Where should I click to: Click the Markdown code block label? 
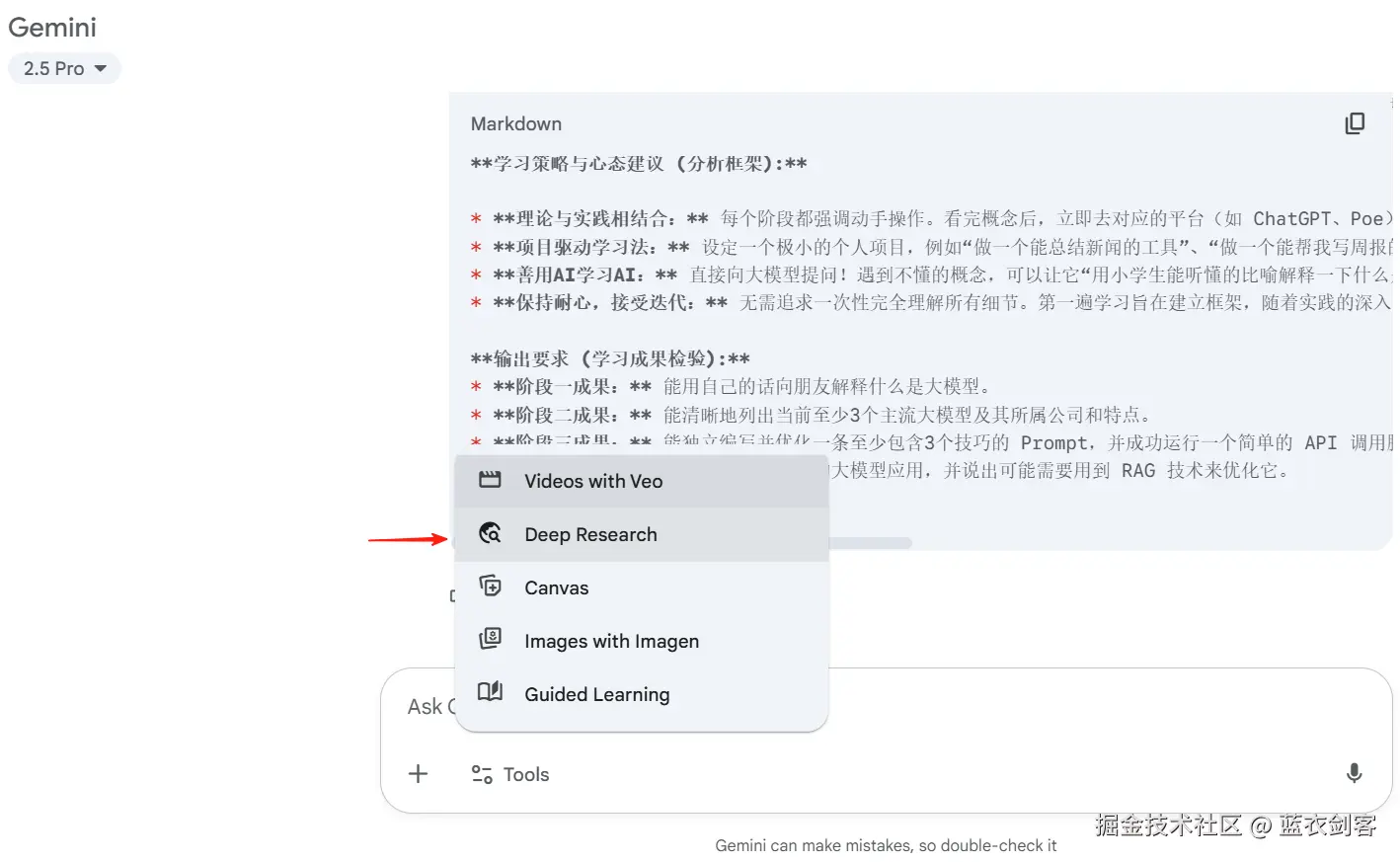pos(516,124)
